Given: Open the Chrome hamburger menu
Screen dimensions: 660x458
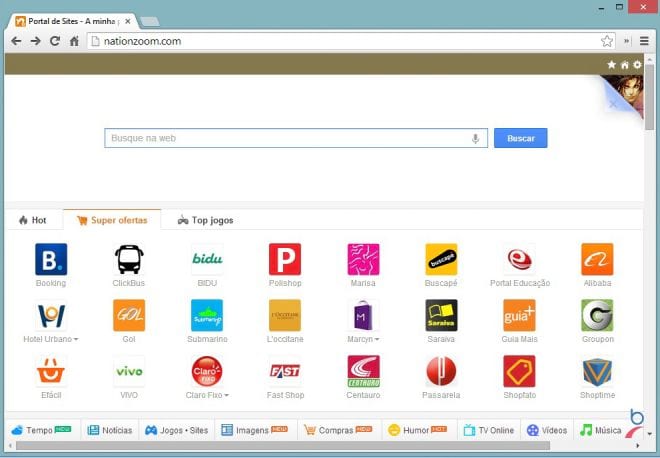Looking at the screenshot, I should pyautogui.click(x=644, y=41).
